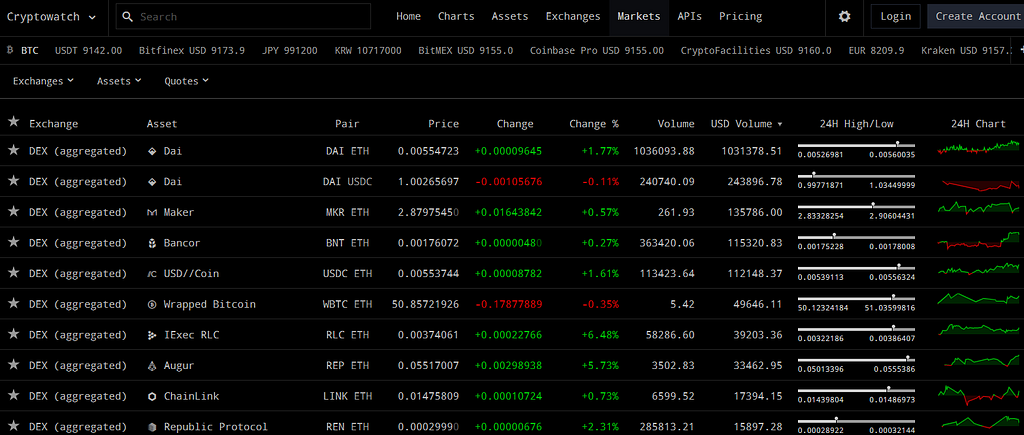Image resolution: width=1024 pixels, height=435 pixels.
Task: Click the Dai icon in DAI ETH row
Action: [152, 151]
